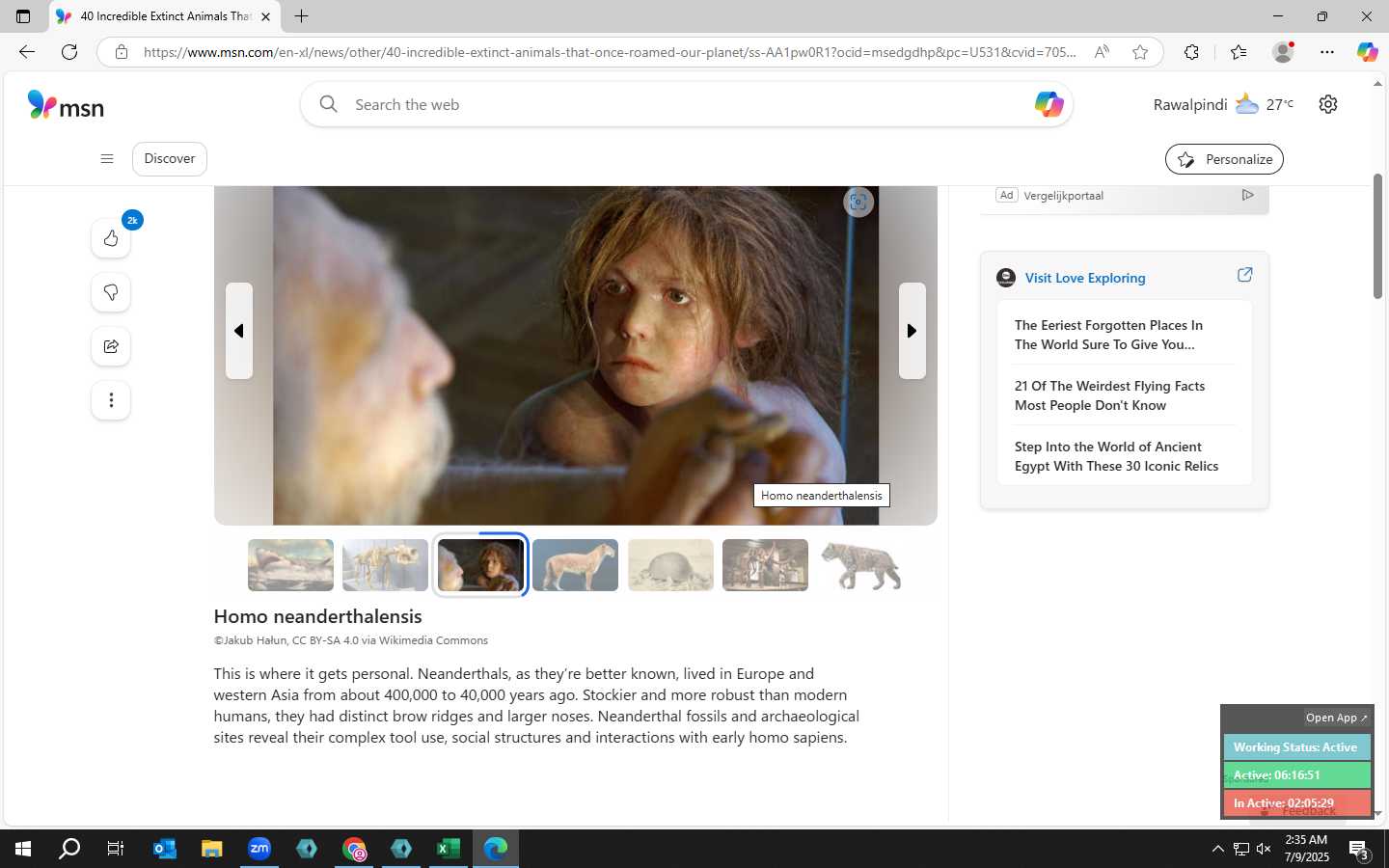Screen dimensions: 1389x868
Task: Open browser Extensions icon
Action: [1191, 52]
